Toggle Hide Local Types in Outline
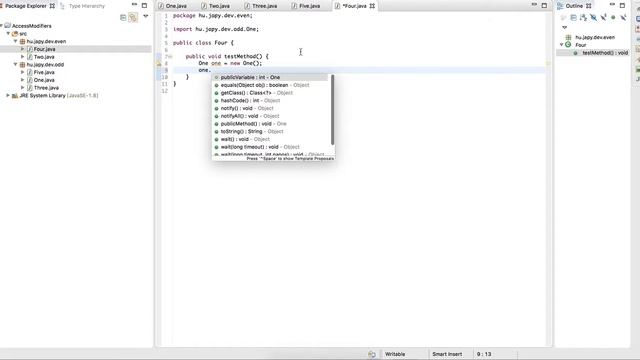640x360 pixels. pos(623,18)
